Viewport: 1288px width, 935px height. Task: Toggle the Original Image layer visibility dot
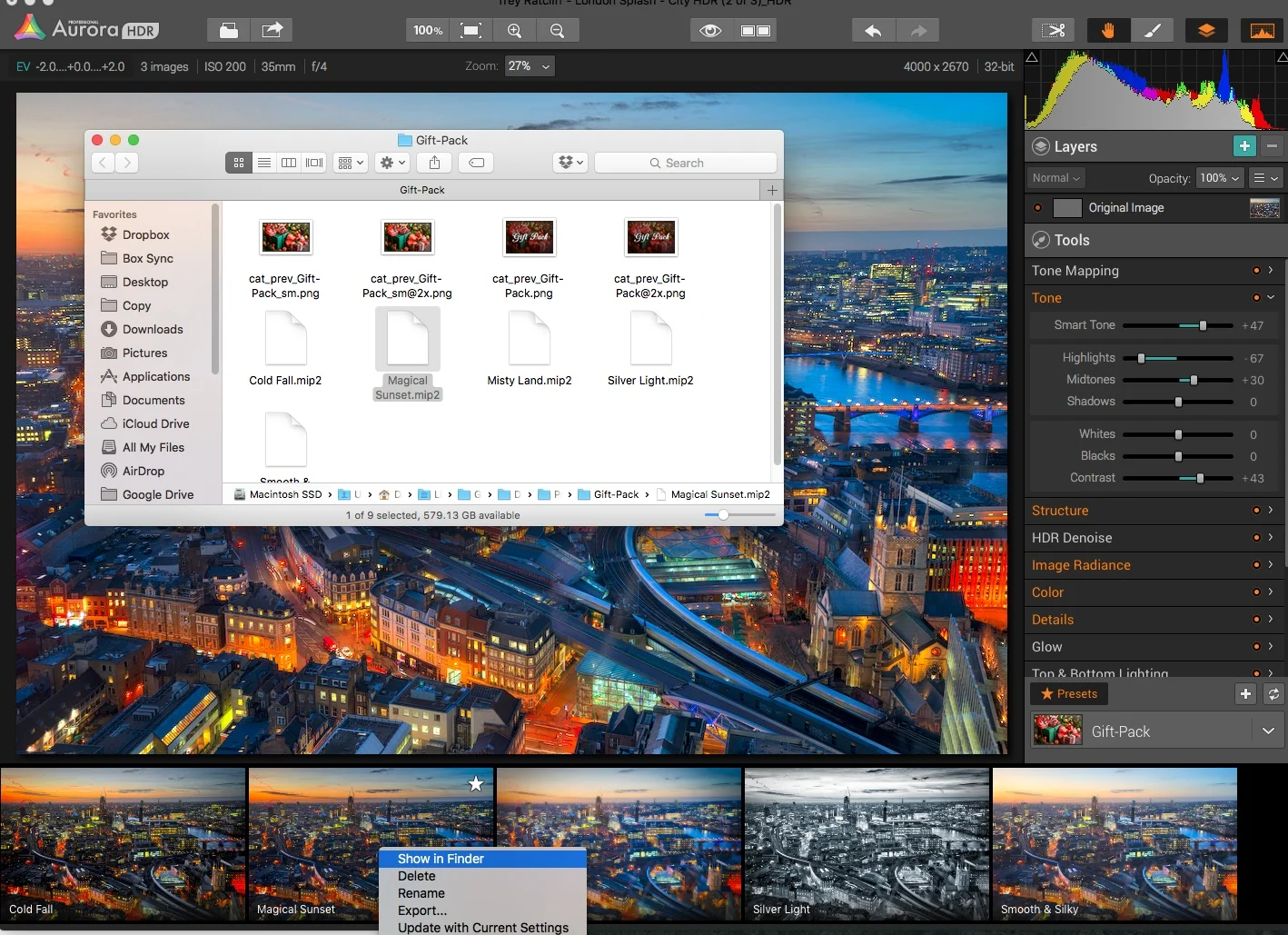point(1038,208)
